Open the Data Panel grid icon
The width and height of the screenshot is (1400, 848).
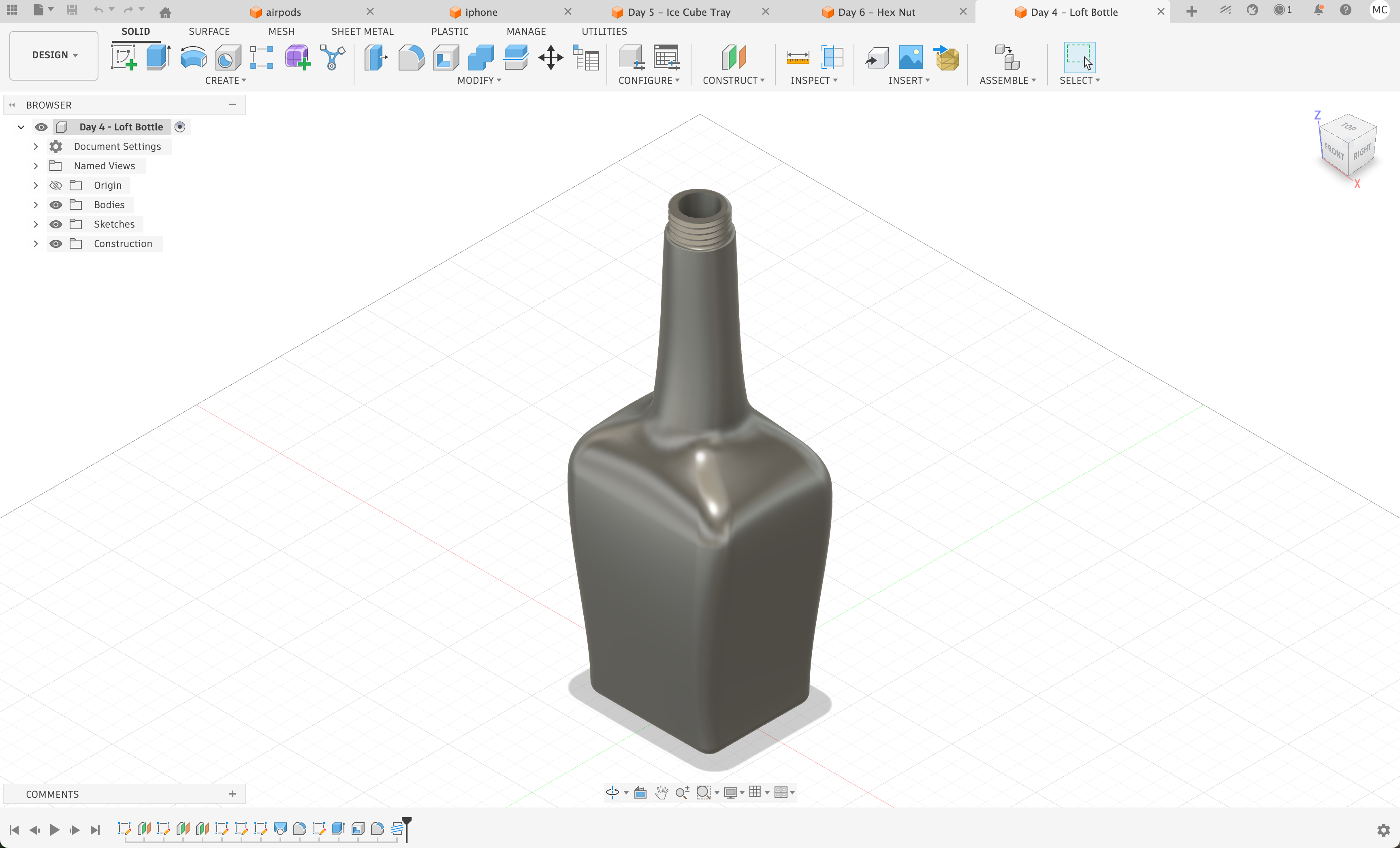tap(12, 10)
